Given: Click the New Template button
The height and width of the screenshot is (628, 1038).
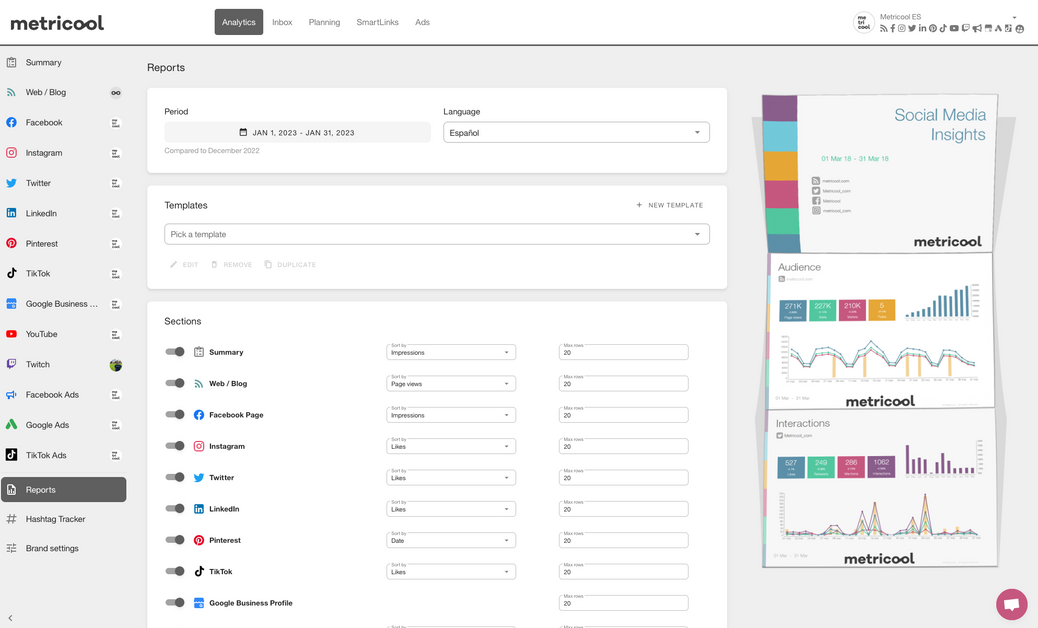Looking at the screenshot, I should 669,205.
